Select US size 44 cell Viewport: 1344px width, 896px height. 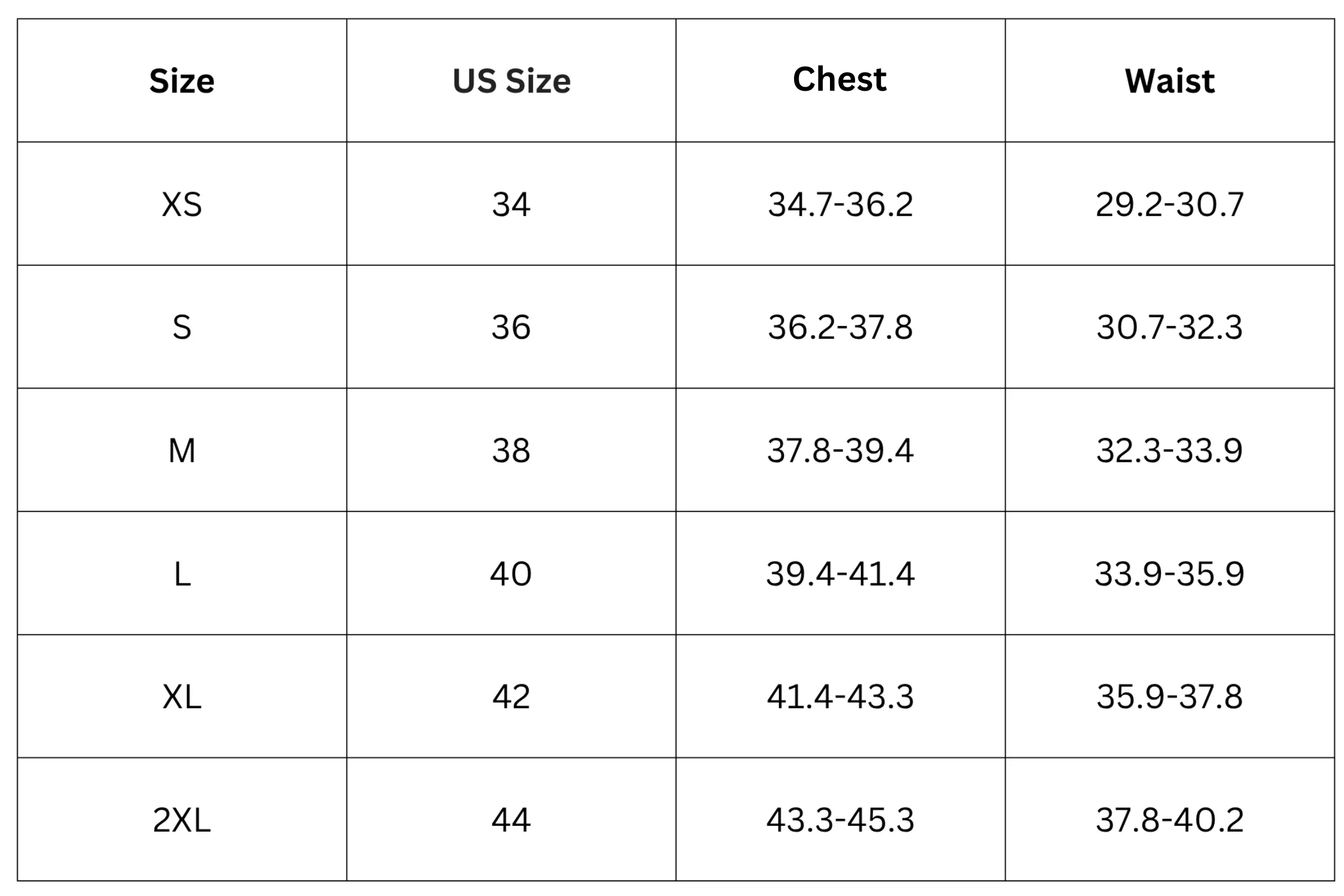point(511,820)
